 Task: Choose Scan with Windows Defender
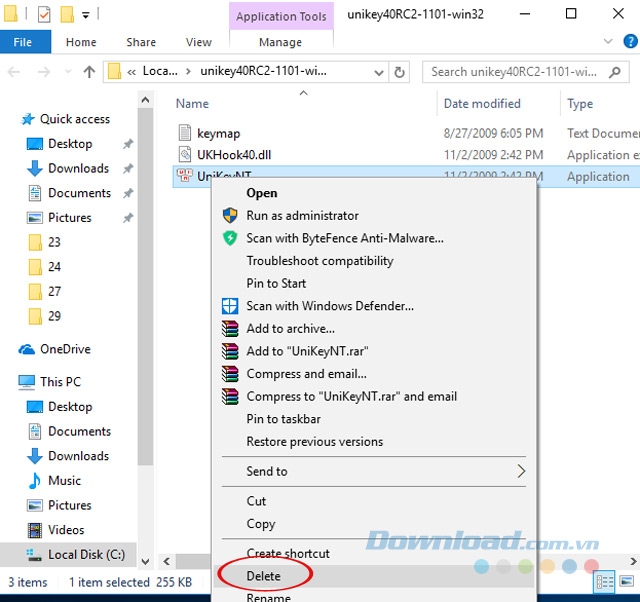330,306
